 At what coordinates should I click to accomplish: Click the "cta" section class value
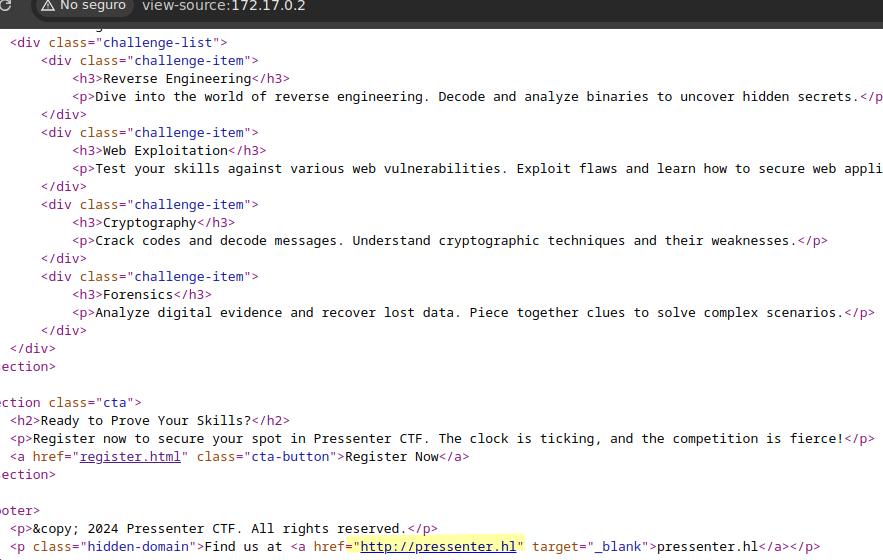click(122, 403)
